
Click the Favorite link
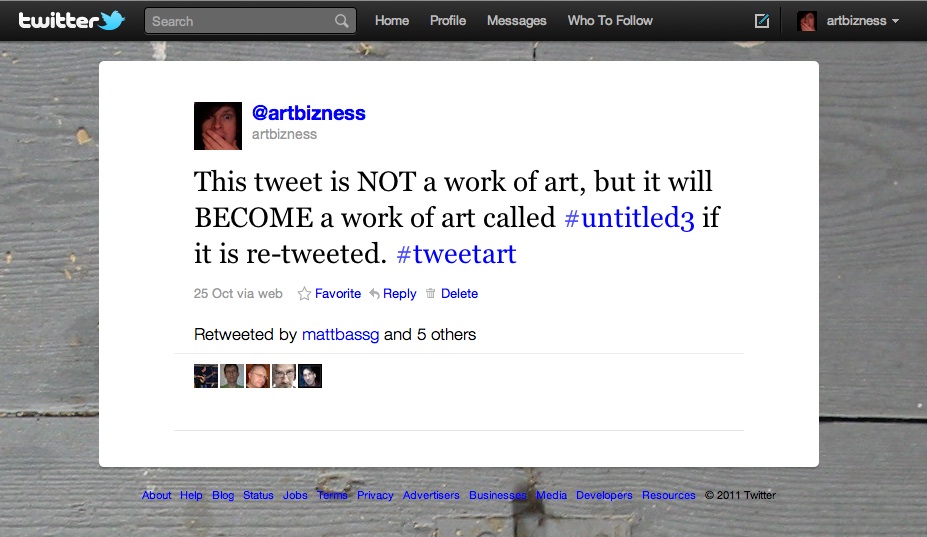pos(338,294)
